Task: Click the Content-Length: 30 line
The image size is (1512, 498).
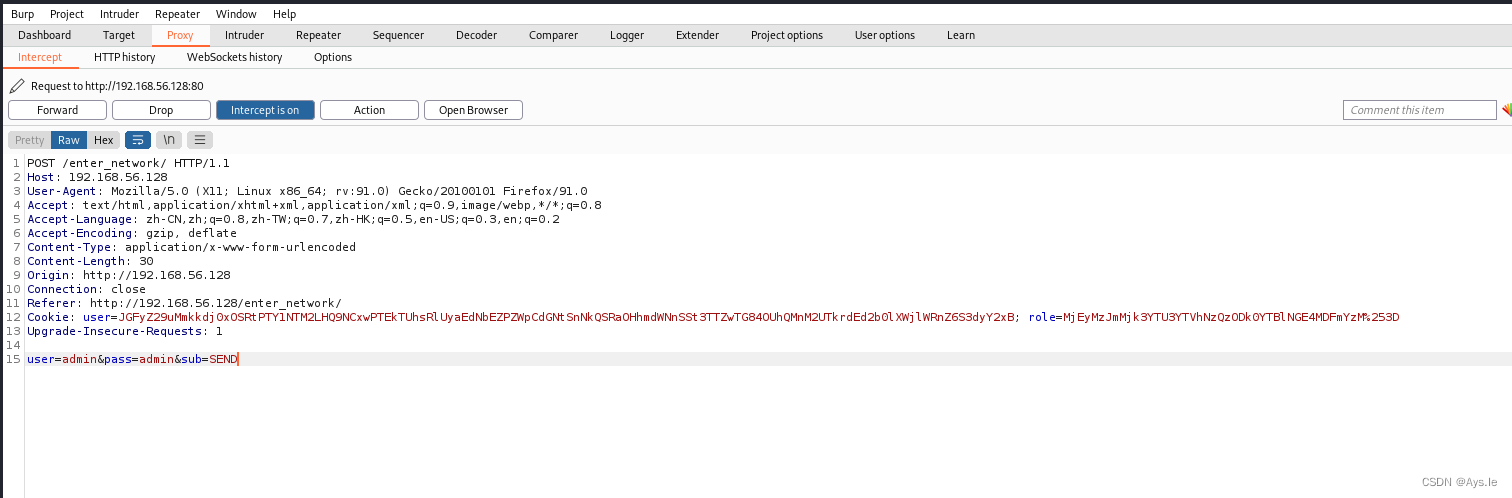Action: tap(90, 261)
